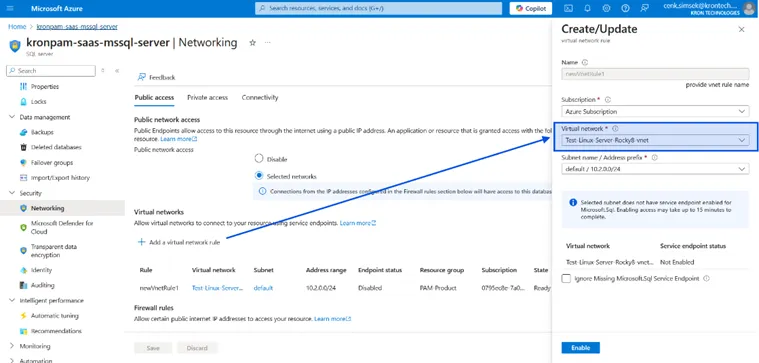Screen dimensions: 759x363
Task: Open the default subnet link in the table
Action: point(263,288)
